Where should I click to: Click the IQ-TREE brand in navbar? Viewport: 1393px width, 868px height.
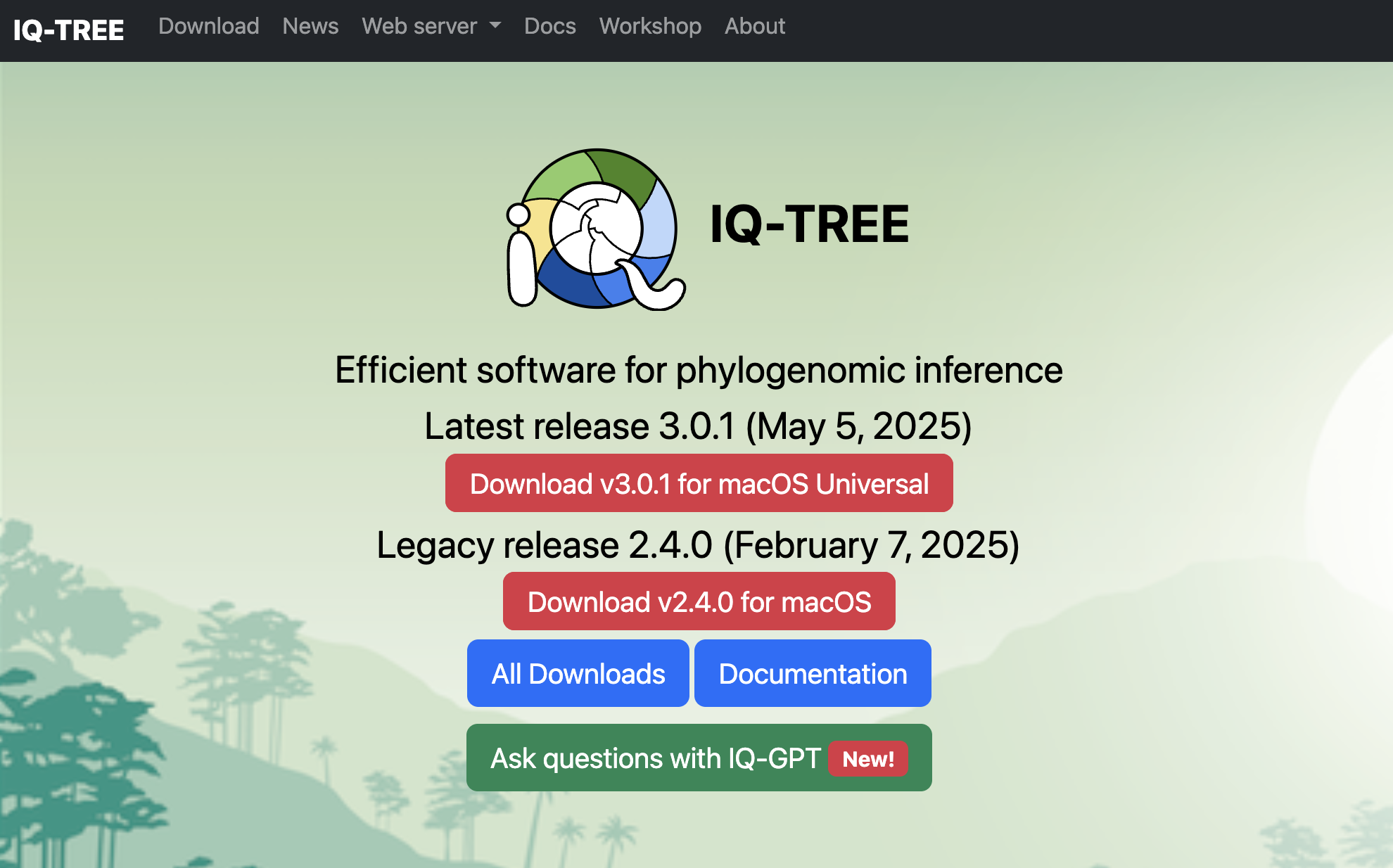pos(68,30)
